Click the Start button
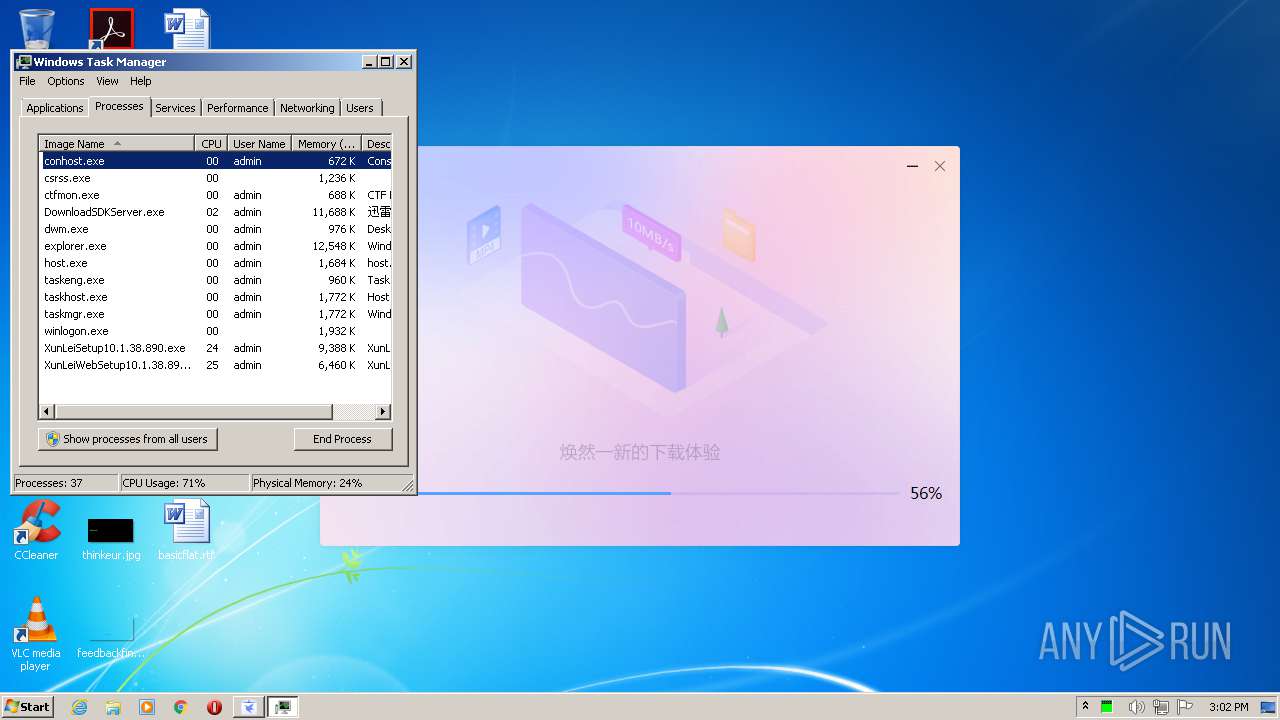Image resolution: width=1280 pixels, height=720 pixels. (28, 706)
